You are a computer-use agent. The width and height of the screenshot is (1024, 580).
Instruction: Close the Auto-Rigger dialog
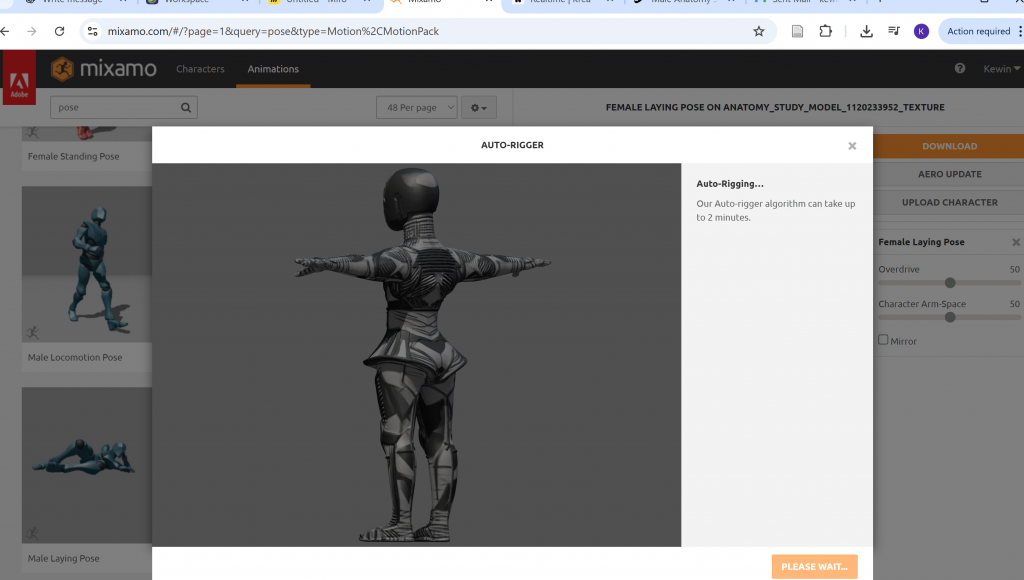coord(852,146)
